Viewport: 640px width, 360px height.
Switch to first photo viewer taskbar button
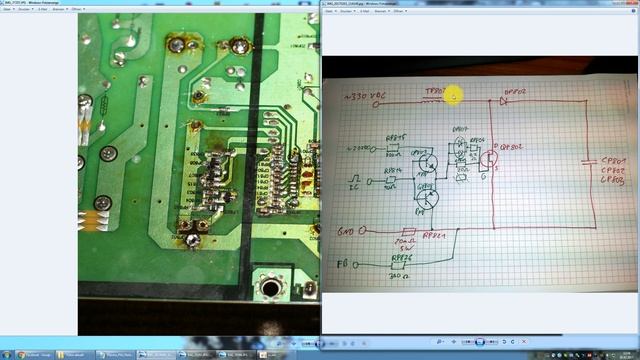pyautogui.click(x=156, y=355)
